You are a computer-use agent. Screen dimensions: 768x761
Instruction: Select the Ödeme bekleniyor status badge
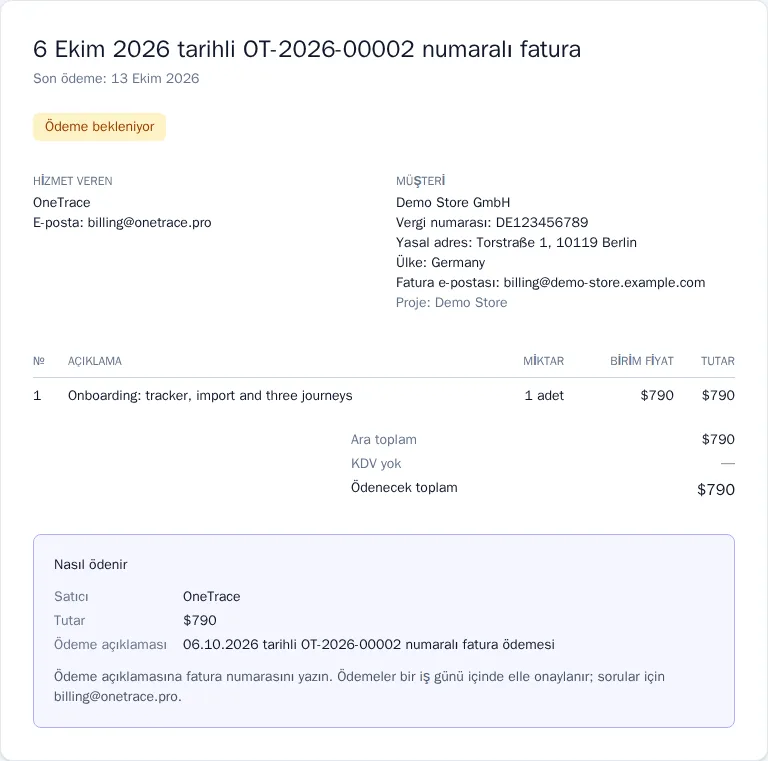pyautogui.click(x=99, y=127)
